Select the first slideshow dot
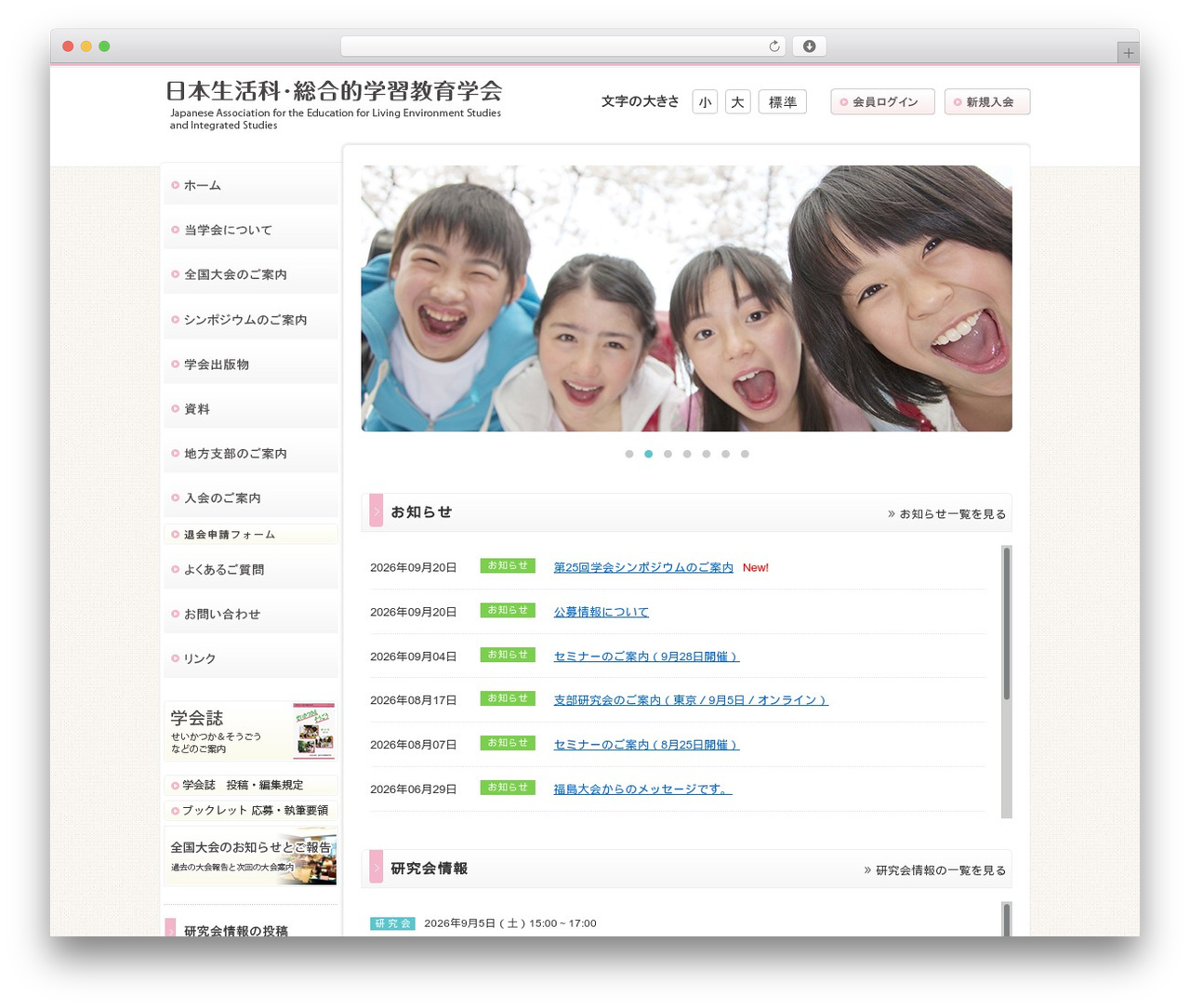 629,454
